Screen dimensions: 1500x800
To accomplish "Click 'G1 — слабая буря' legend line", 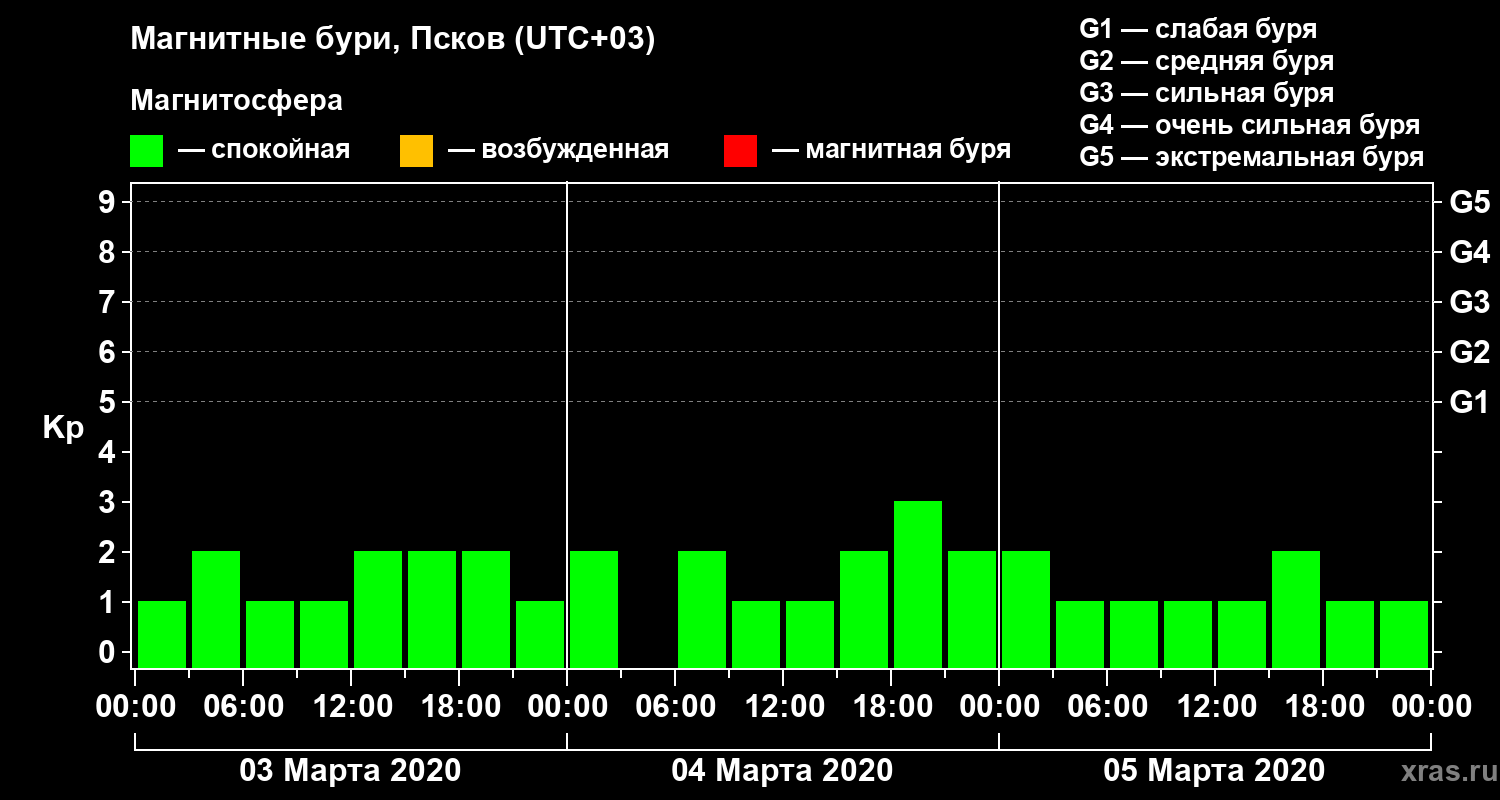I will click(x=1198, y=29).
